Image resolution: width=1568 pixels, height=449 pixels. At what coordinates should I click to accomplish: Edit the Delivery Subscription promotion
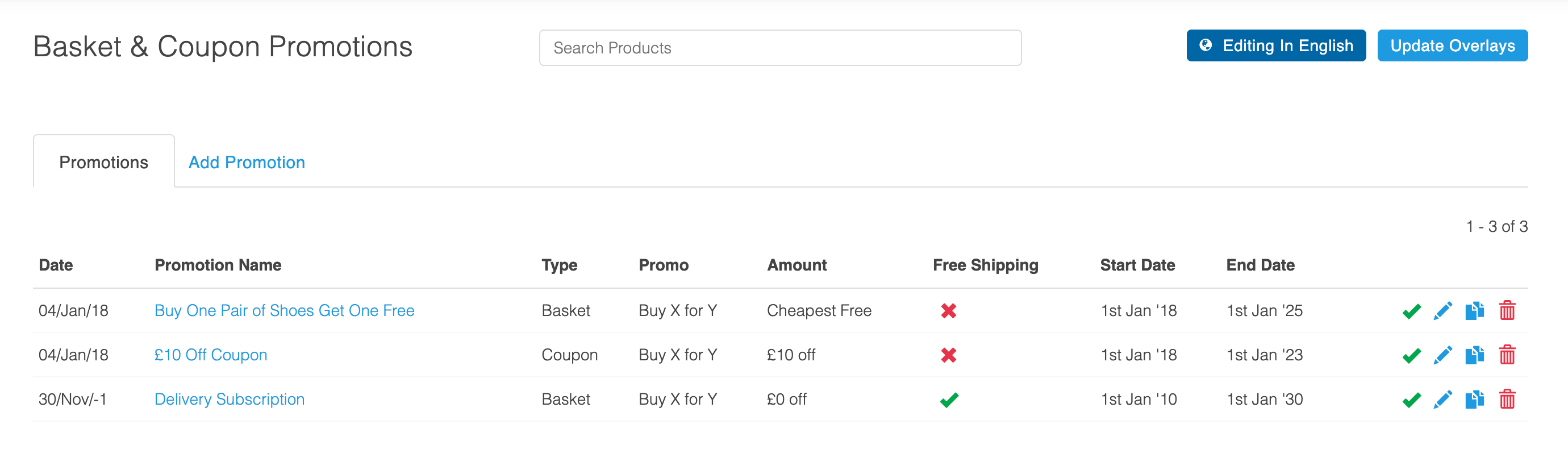point(1442,399)
